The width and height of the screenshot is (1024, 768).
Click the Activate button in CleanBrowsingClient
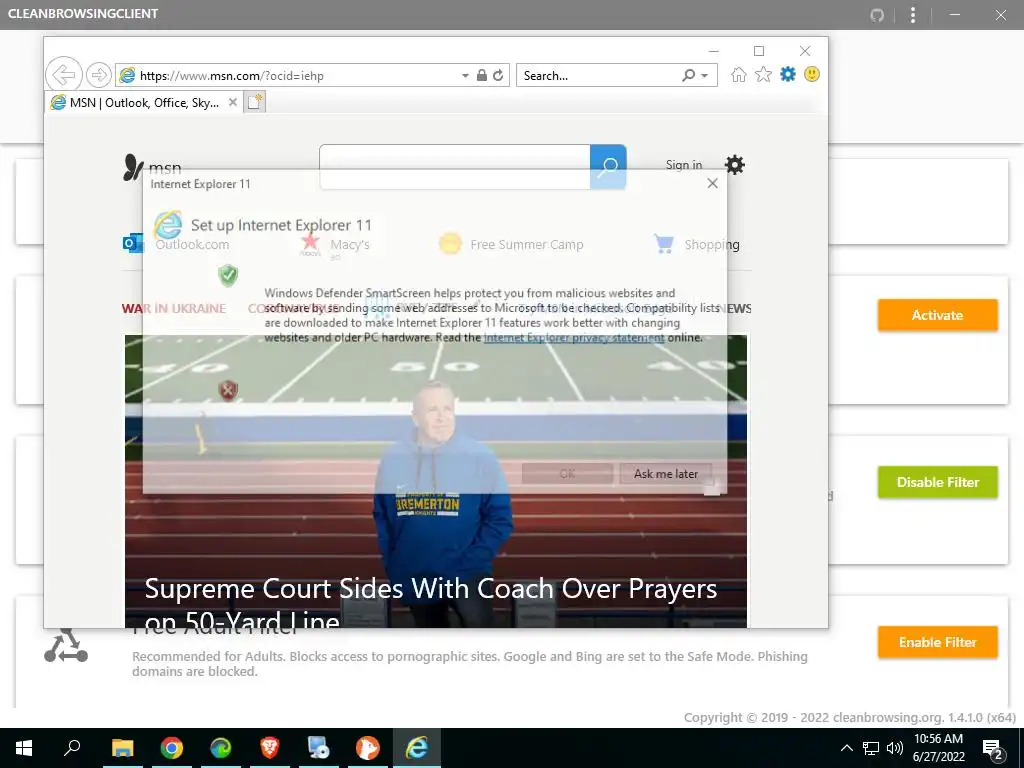click(x=937, y=315)
